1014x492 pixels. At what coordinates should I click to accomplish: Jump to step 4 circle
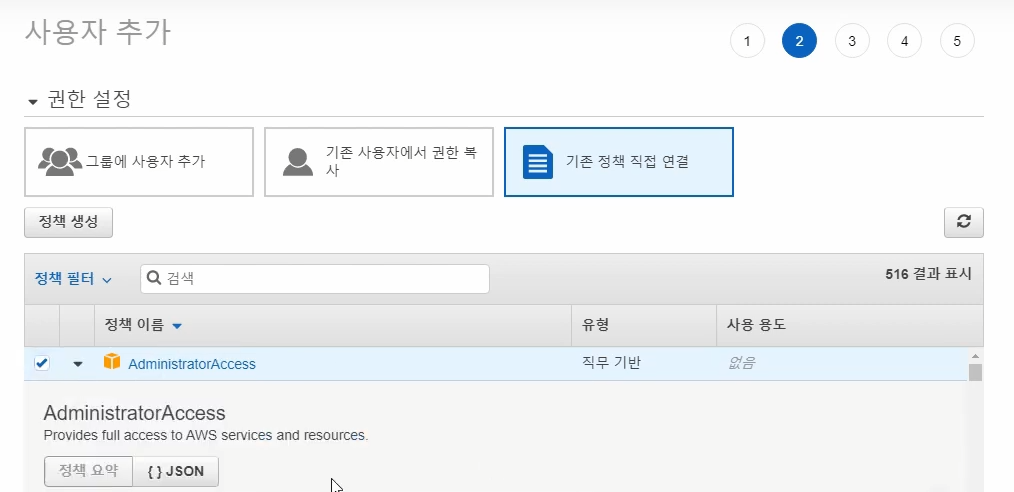[904, 41]
